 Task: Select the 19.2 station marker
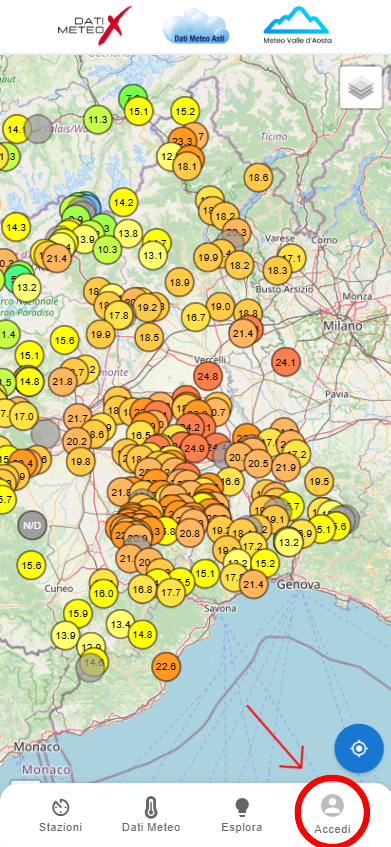click(x=147, y=308)
